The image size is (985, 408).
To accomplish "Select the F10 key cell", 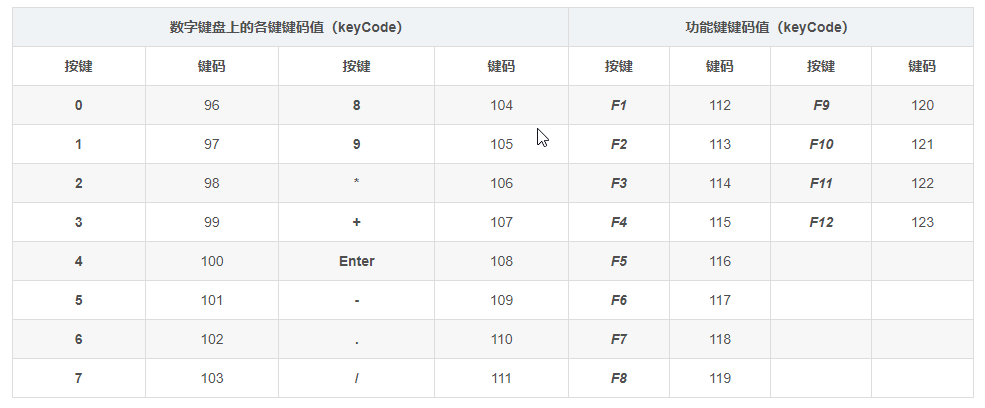I will 821,144.
